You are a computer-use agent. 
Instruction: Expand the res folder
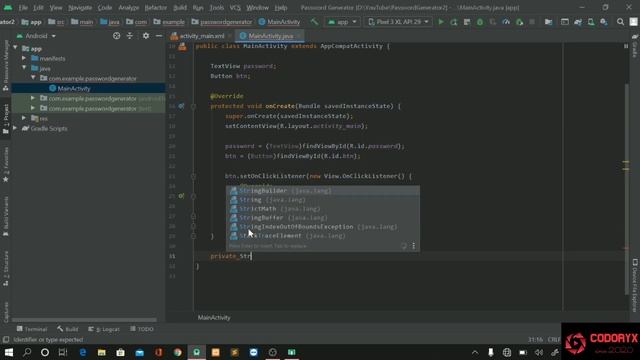tap(24, 118)
